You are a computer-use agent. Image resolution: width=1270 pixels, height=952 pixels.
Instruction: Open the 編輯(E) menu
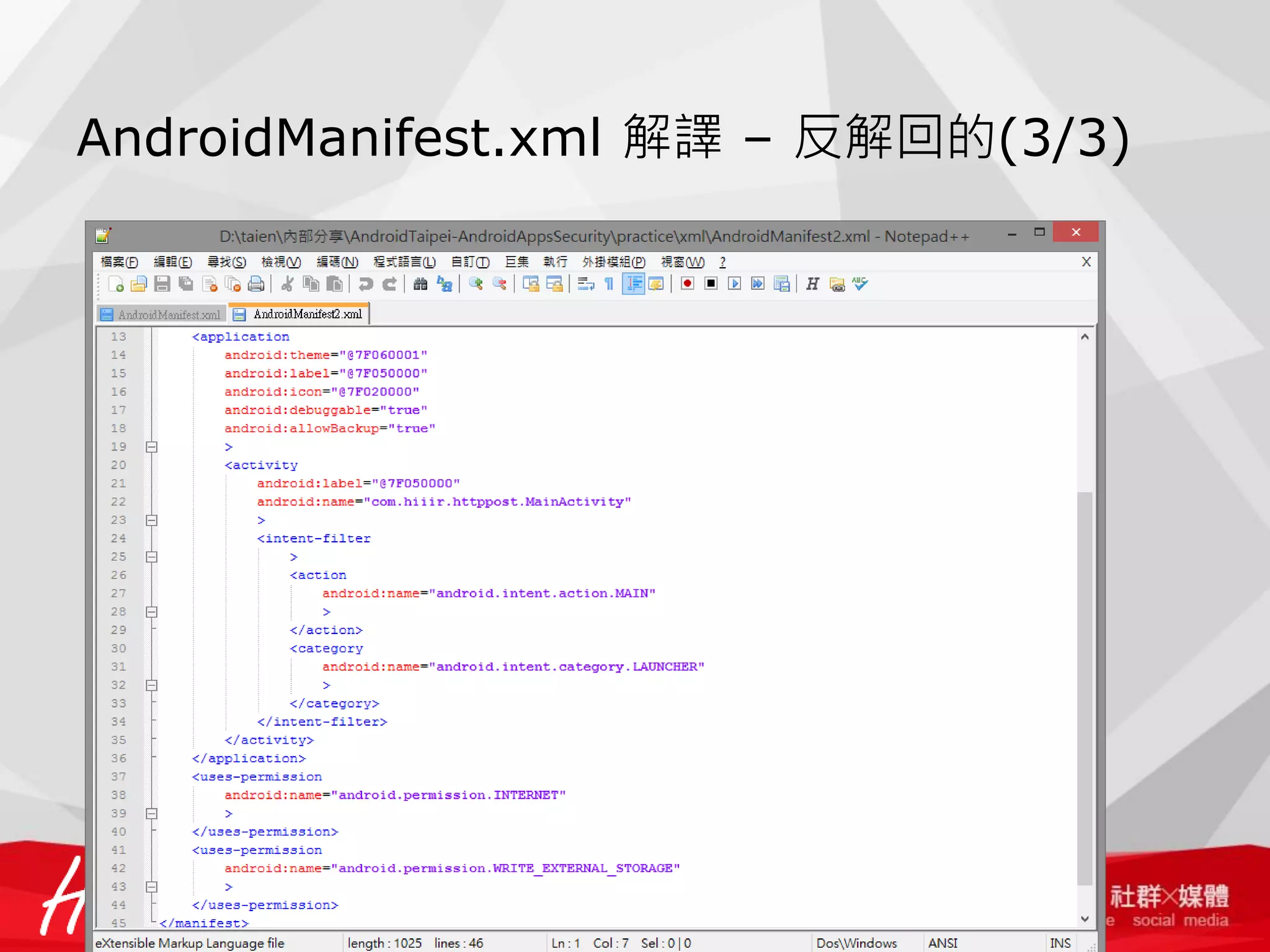pyautogui.click(x=173, y=262)
